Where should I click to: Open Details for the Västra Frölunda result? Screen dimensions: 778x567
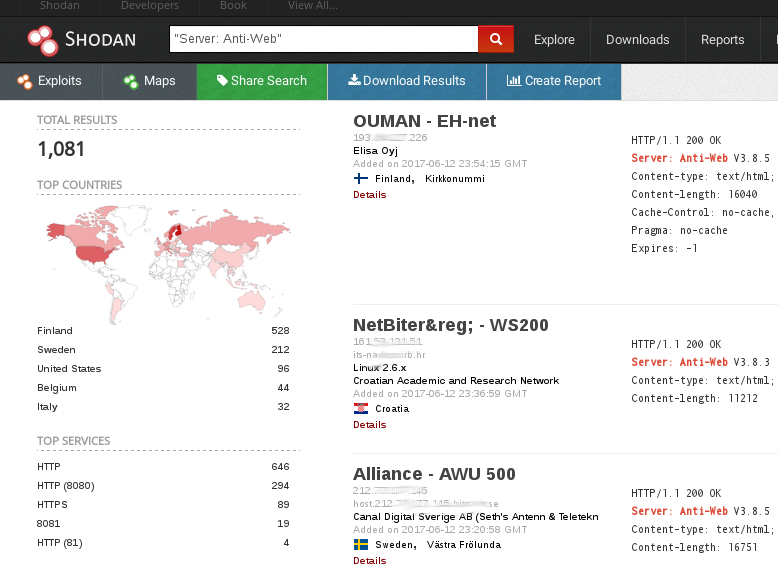(370, 561)
